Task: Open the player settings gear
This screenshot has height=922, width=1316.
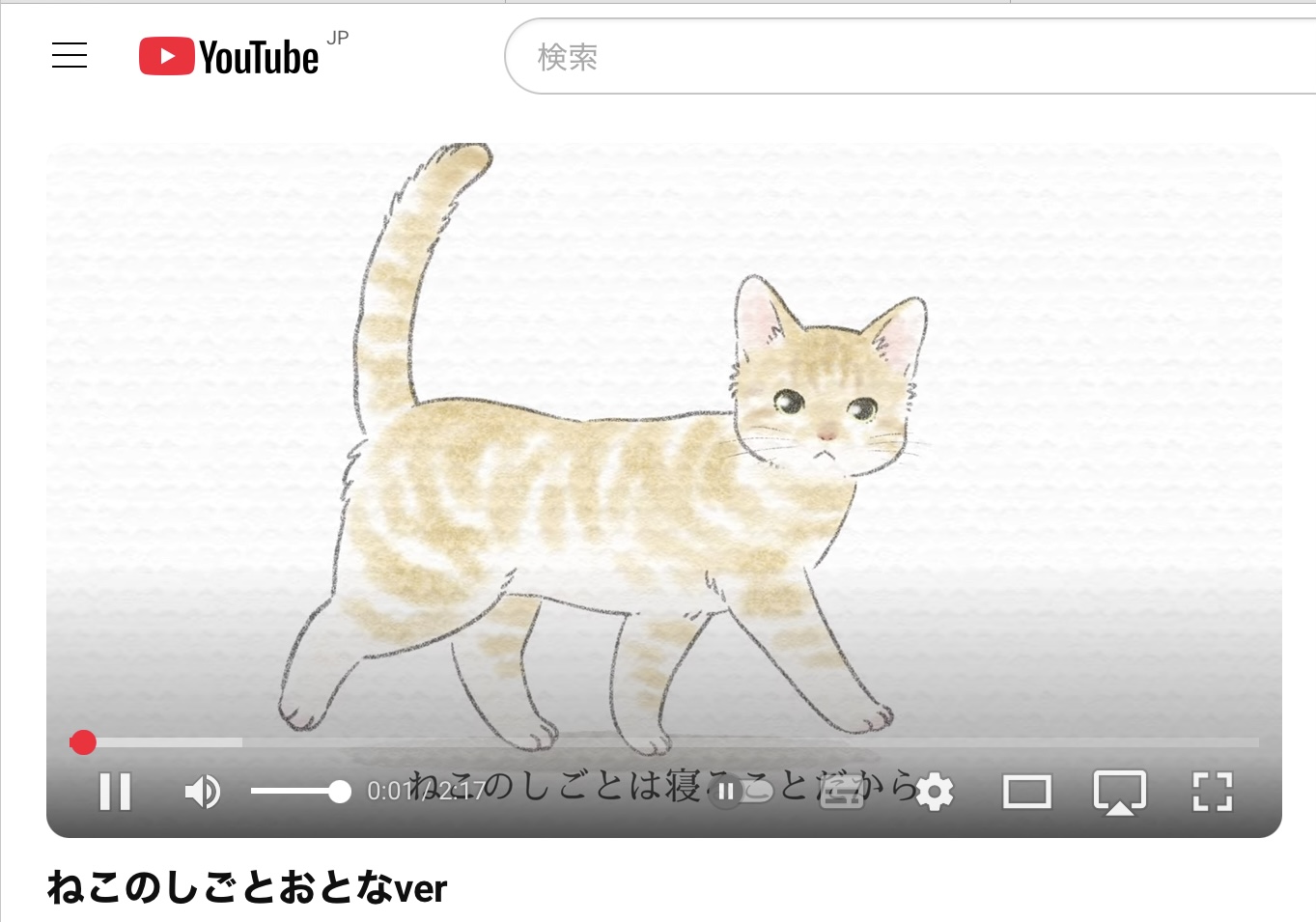Action: (x=934, y=792)
